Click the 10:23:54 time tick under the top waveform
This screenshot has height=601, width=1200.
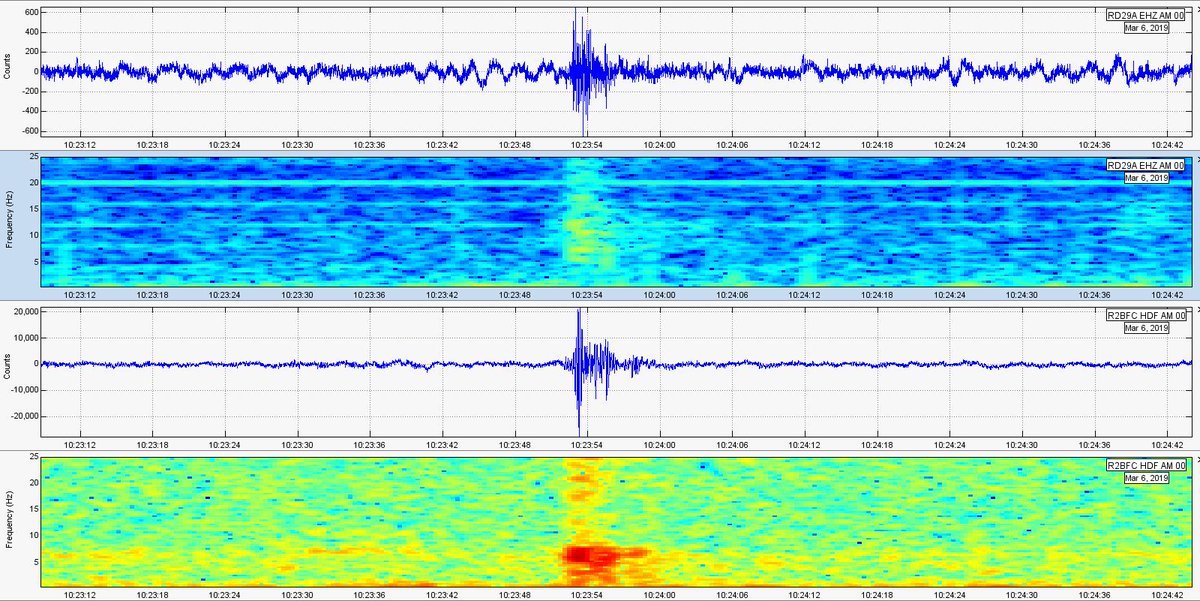tap(587, 145)
